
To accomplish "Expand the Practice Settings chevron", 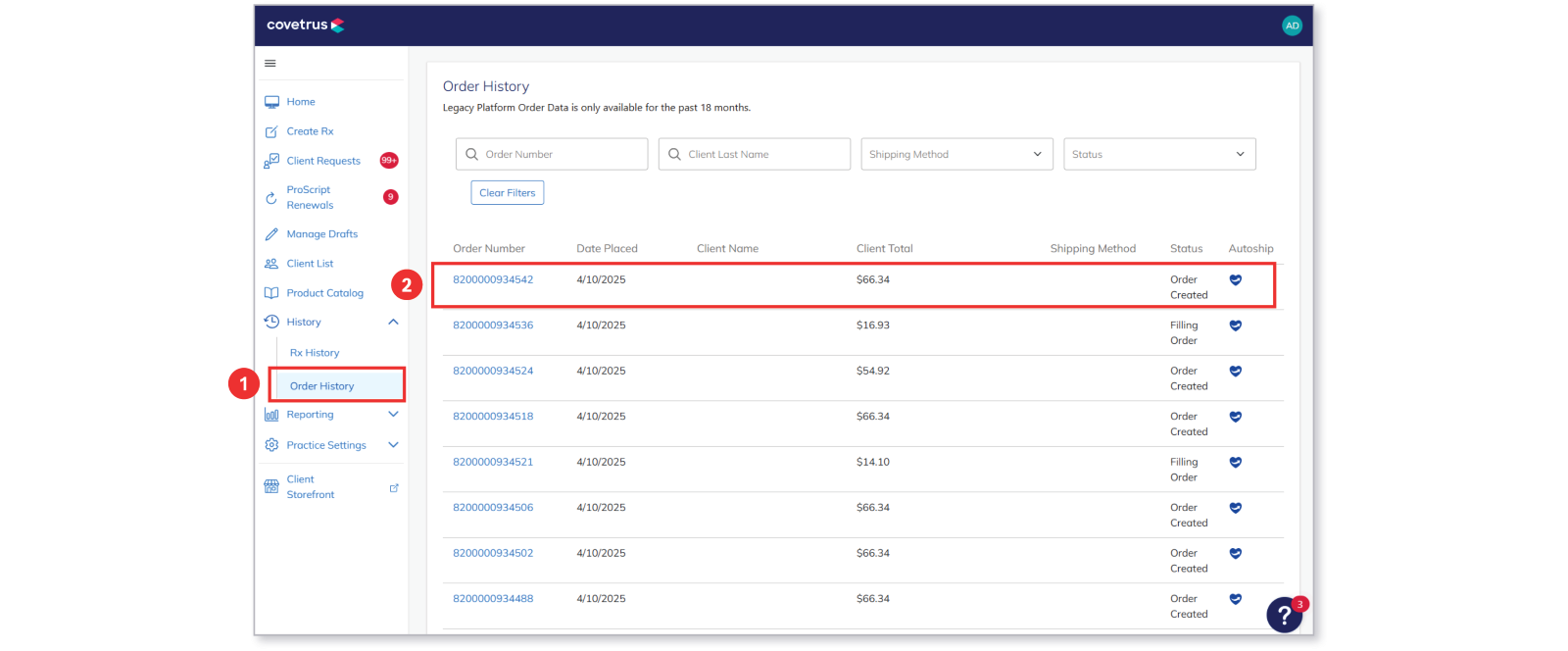I will tap(393, 445).
